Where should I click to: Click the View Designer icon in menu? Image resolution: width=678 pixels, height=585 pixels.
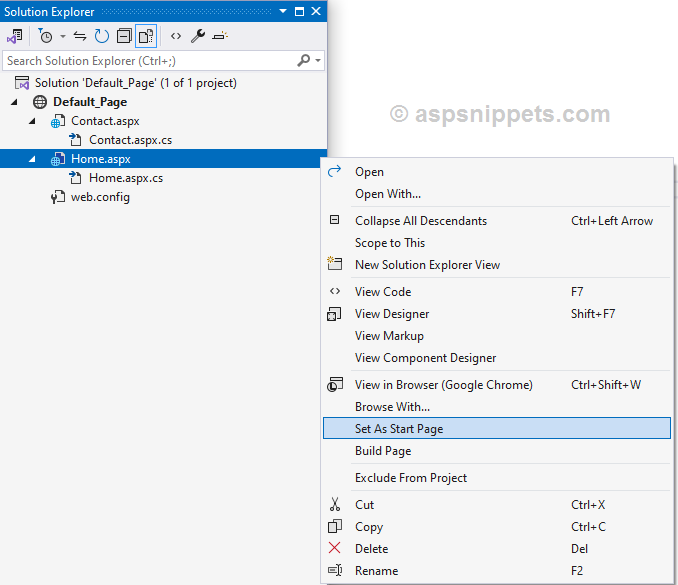(334, 314)
